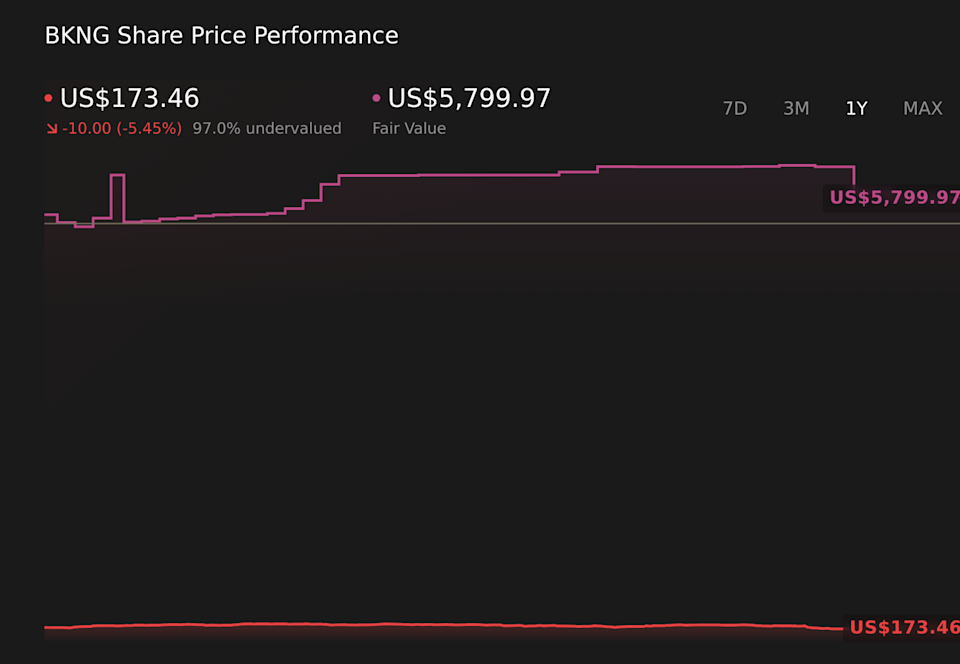Click the -10.00 (-5.45%) price change
Image resolution: width=960 pixels, height=664 pixels.
pyautogui.click(x=122, y=129)
